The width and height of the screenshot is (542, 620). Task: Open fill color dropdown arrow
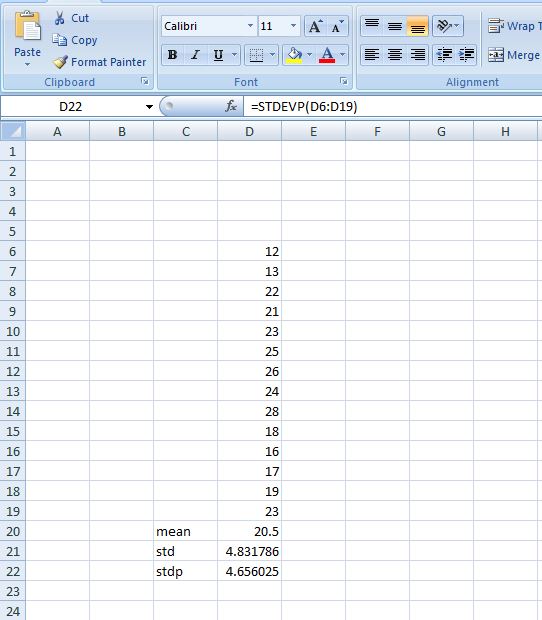(310, 55)
